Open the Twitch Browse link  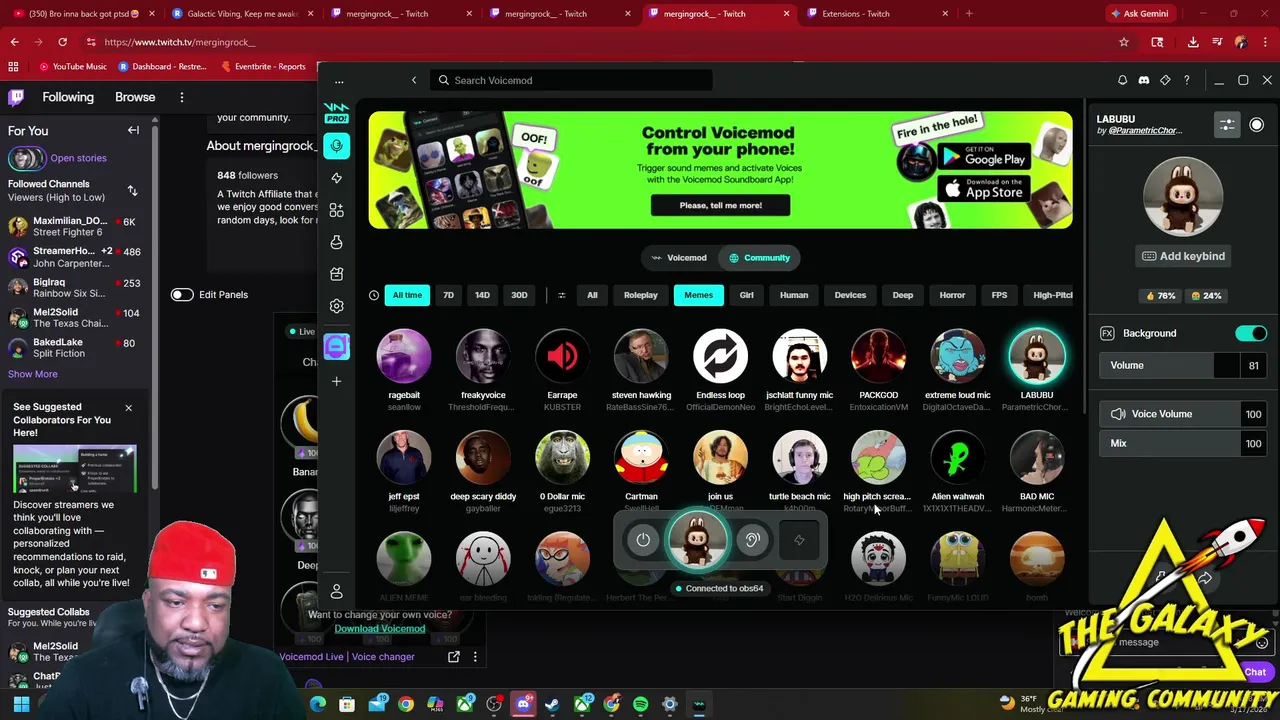(135, 97)
